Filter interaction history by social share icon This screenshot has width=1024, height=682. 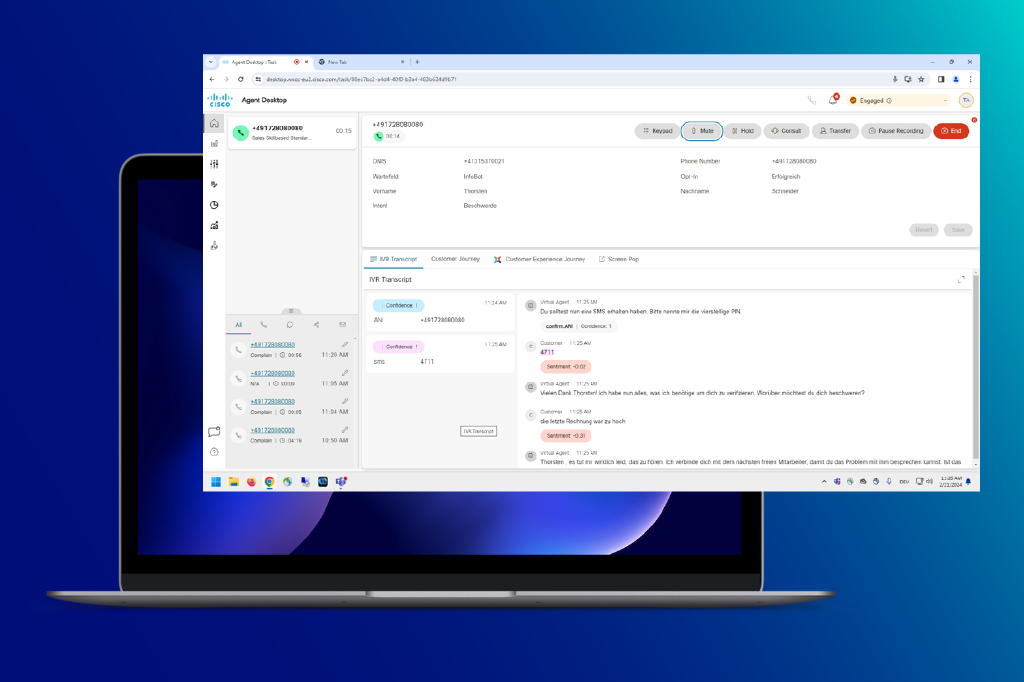(316, 325)
